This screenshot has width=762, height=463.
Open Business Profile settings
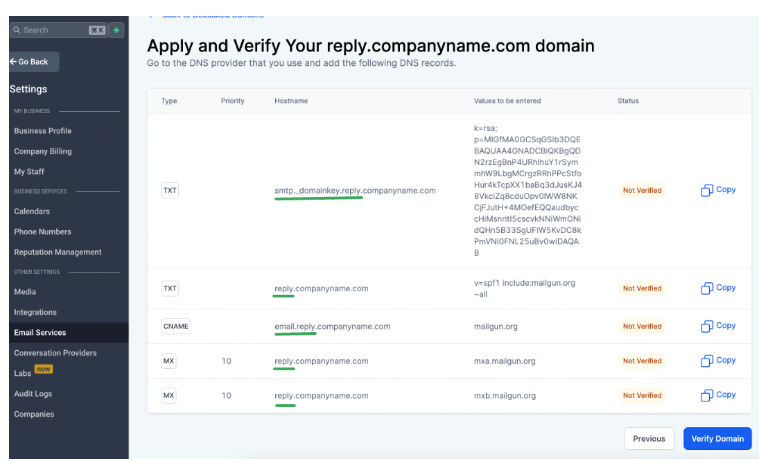coord(43,131)
